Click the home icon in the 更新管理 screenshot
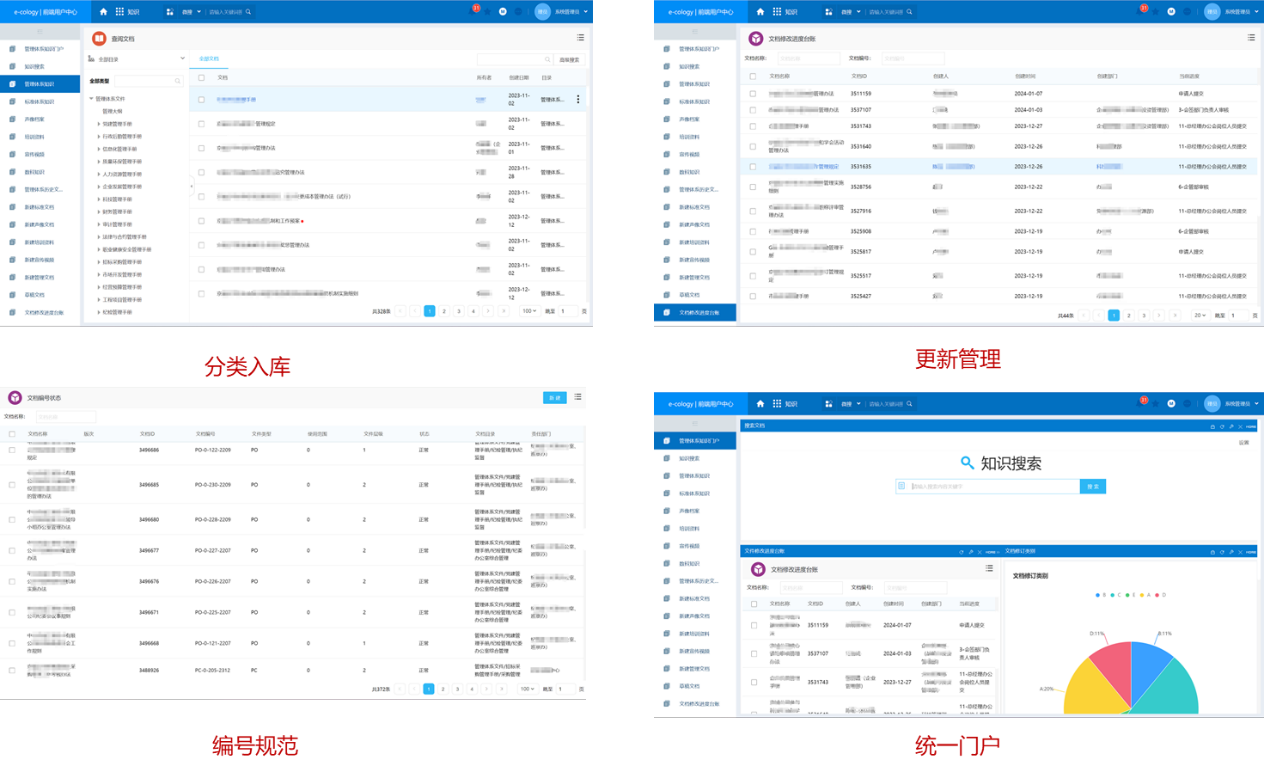Image resolution: width=1264 pixels, height=772 pixels. point(760,12)
